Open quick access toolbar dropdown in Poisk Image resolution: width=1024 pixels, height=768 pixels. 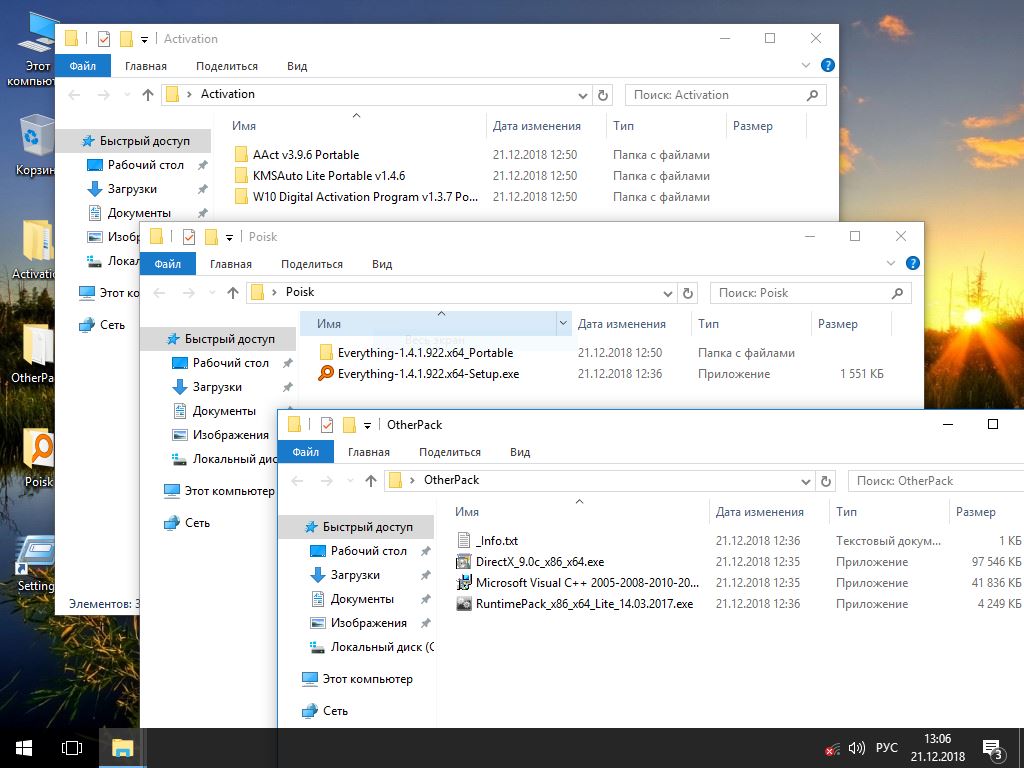[229, 238]
